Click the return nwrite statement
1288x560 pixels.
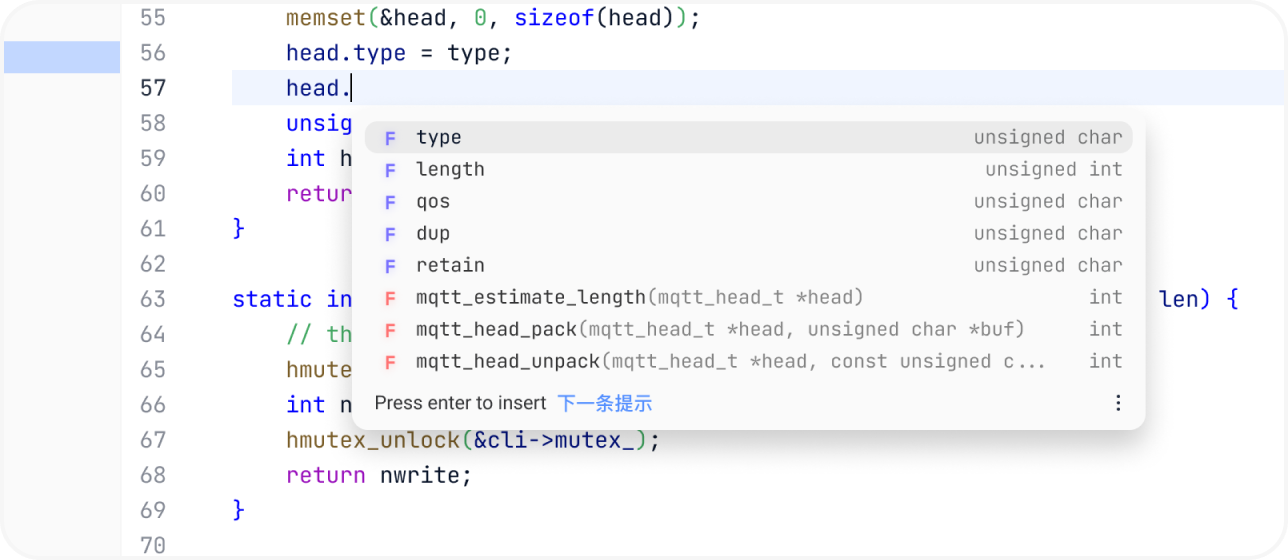pos(378,475)
